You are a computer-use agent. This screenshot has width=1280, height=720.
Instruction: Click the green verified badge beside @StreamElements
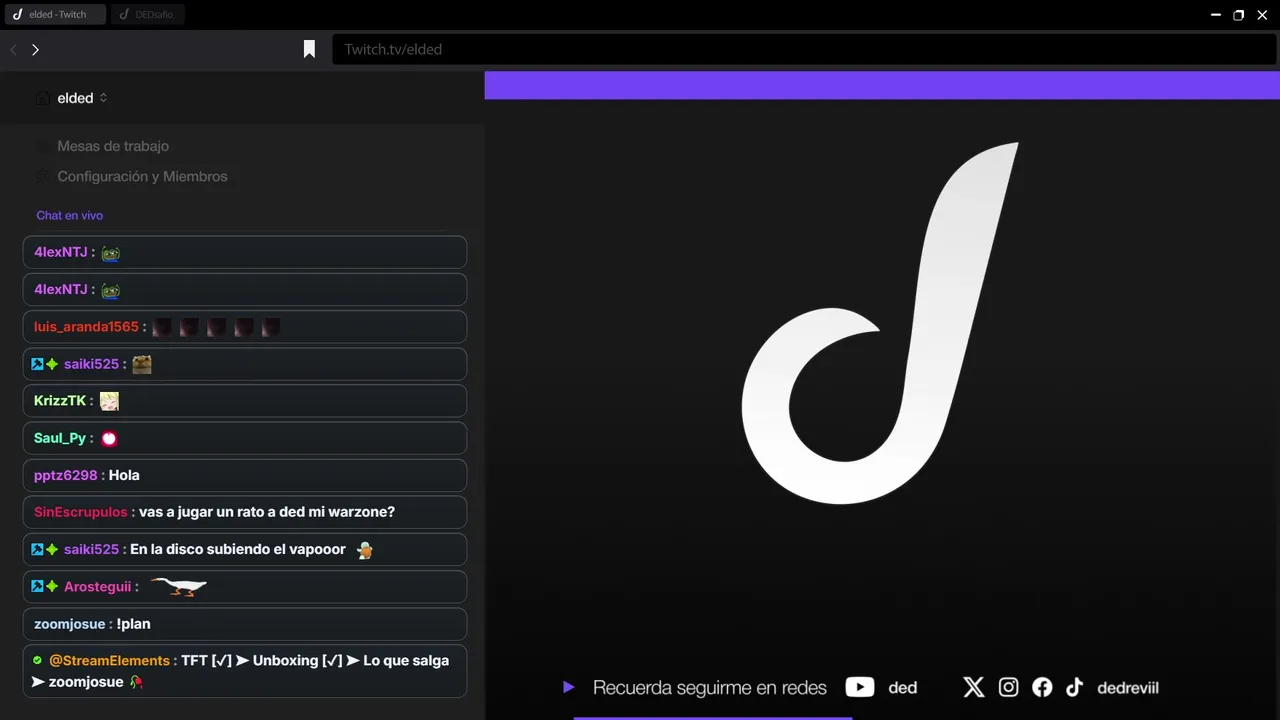(38, 660)
